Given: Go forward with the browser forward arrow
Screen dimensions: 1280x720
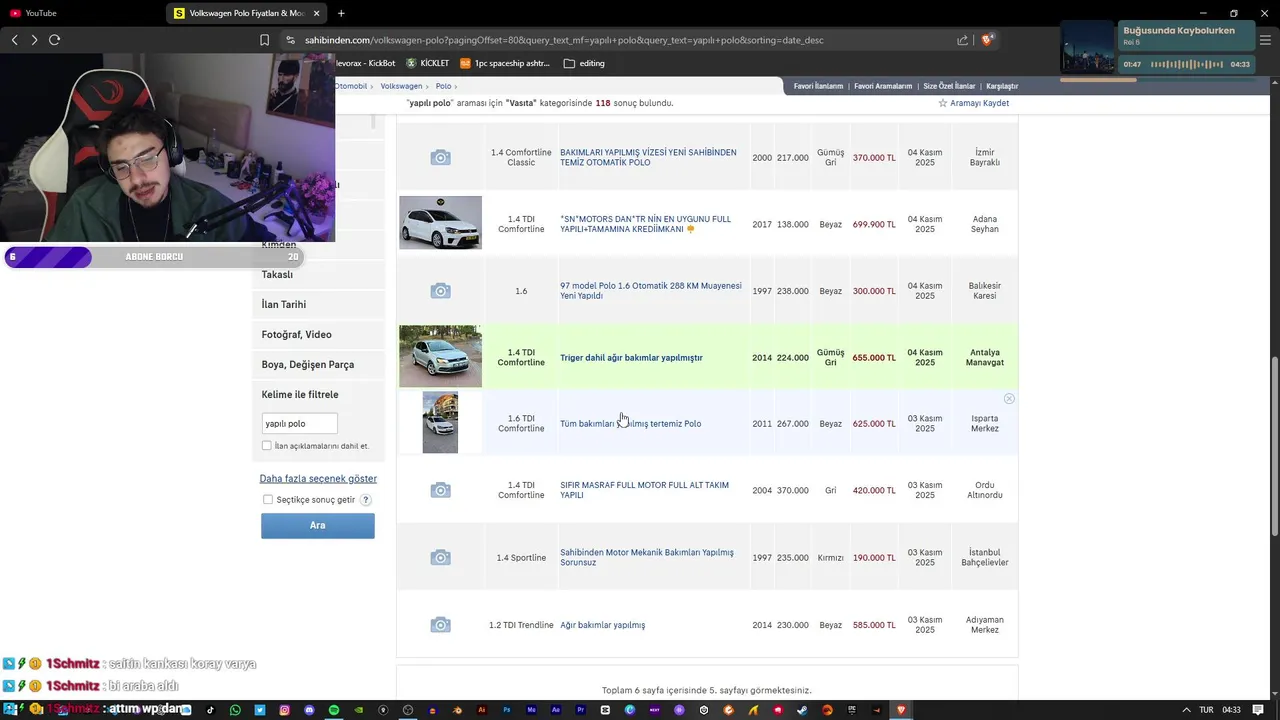Looking at the screenshot, I should (34, 40).
